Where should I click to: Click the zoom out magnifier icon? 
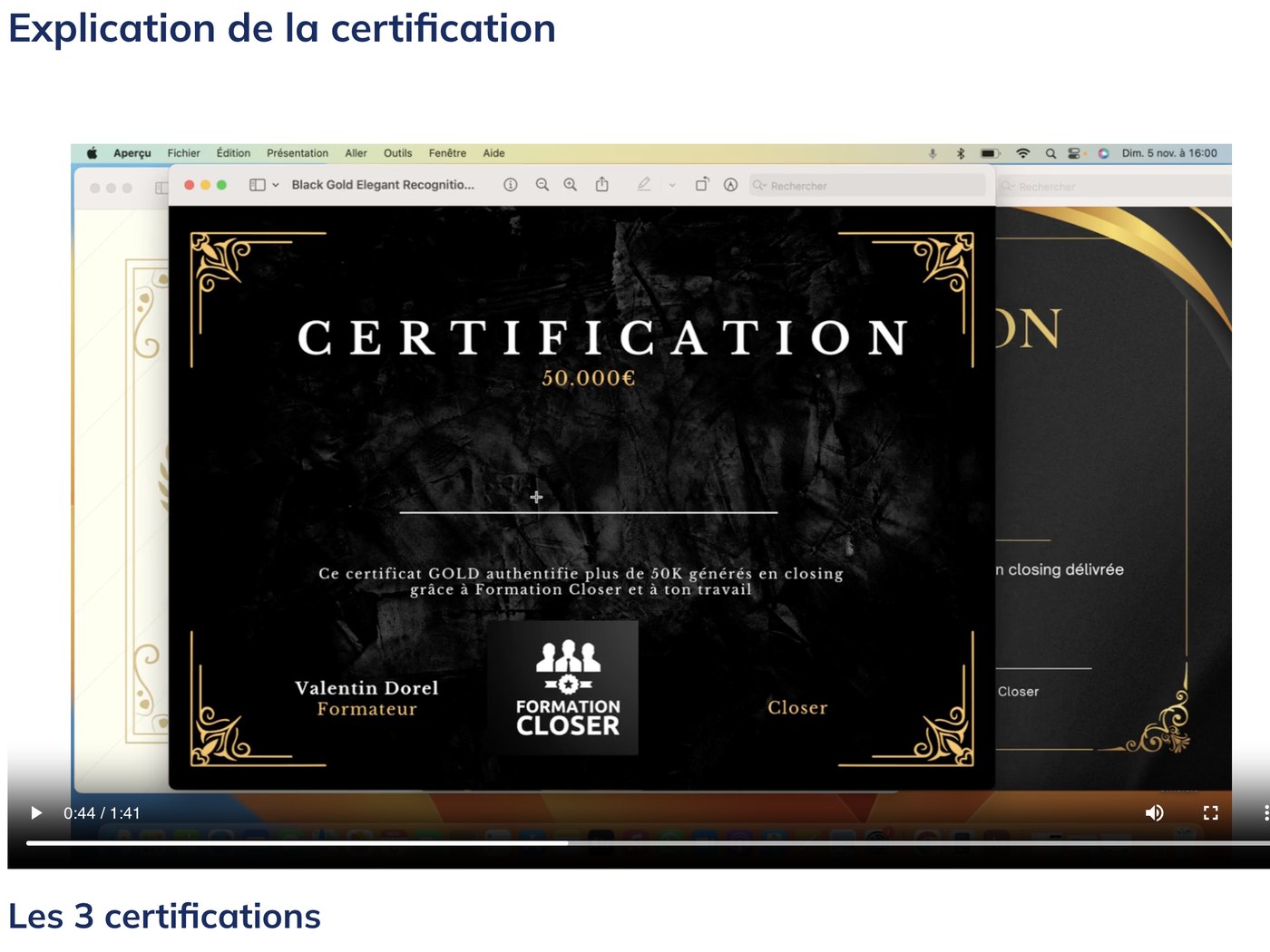pyautogui.click(x=542, y=185)
